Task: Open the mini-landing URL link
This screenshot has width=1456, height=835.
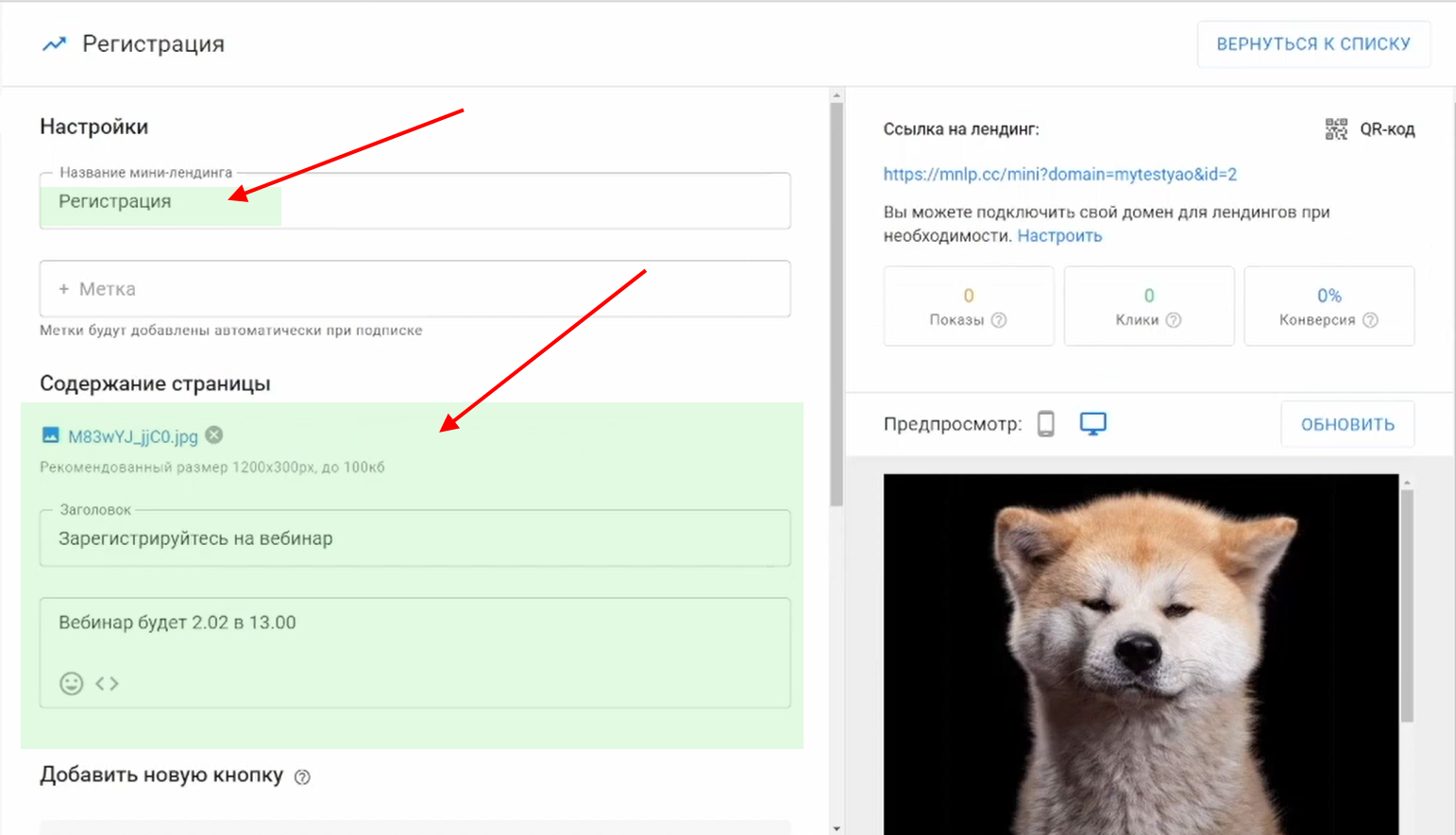Action: click(x=1059, y=174)
